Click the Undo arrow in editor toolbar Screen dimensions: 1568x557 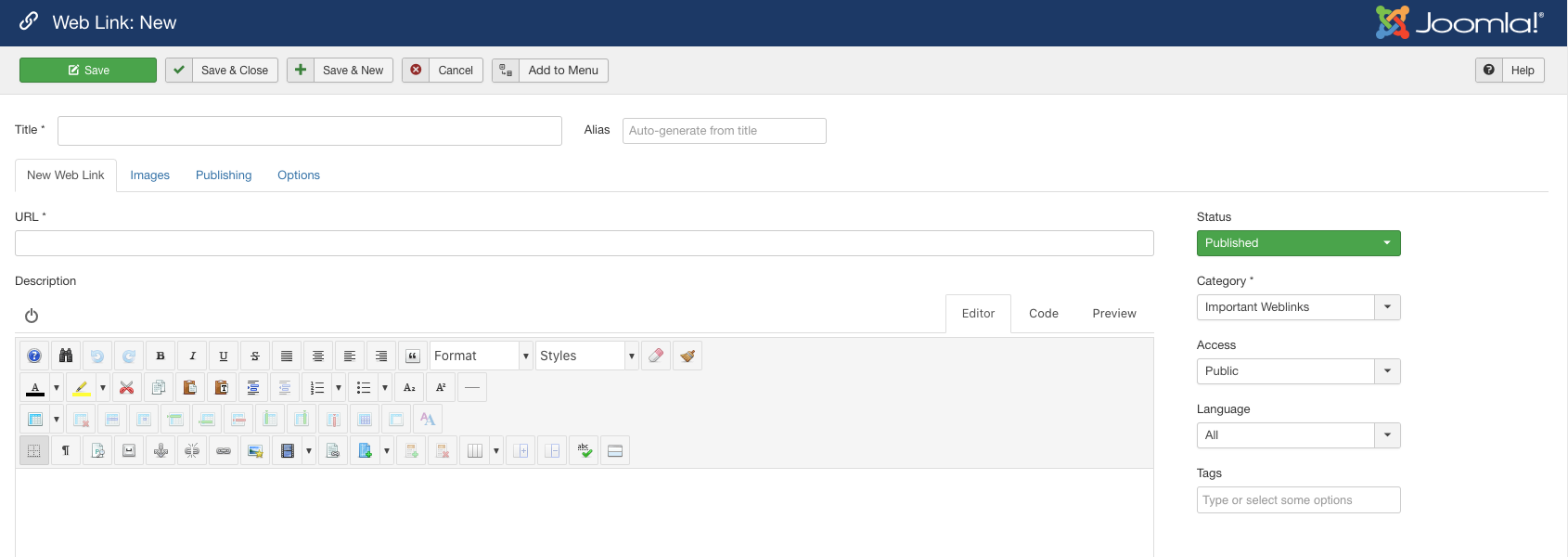(97, 356)
